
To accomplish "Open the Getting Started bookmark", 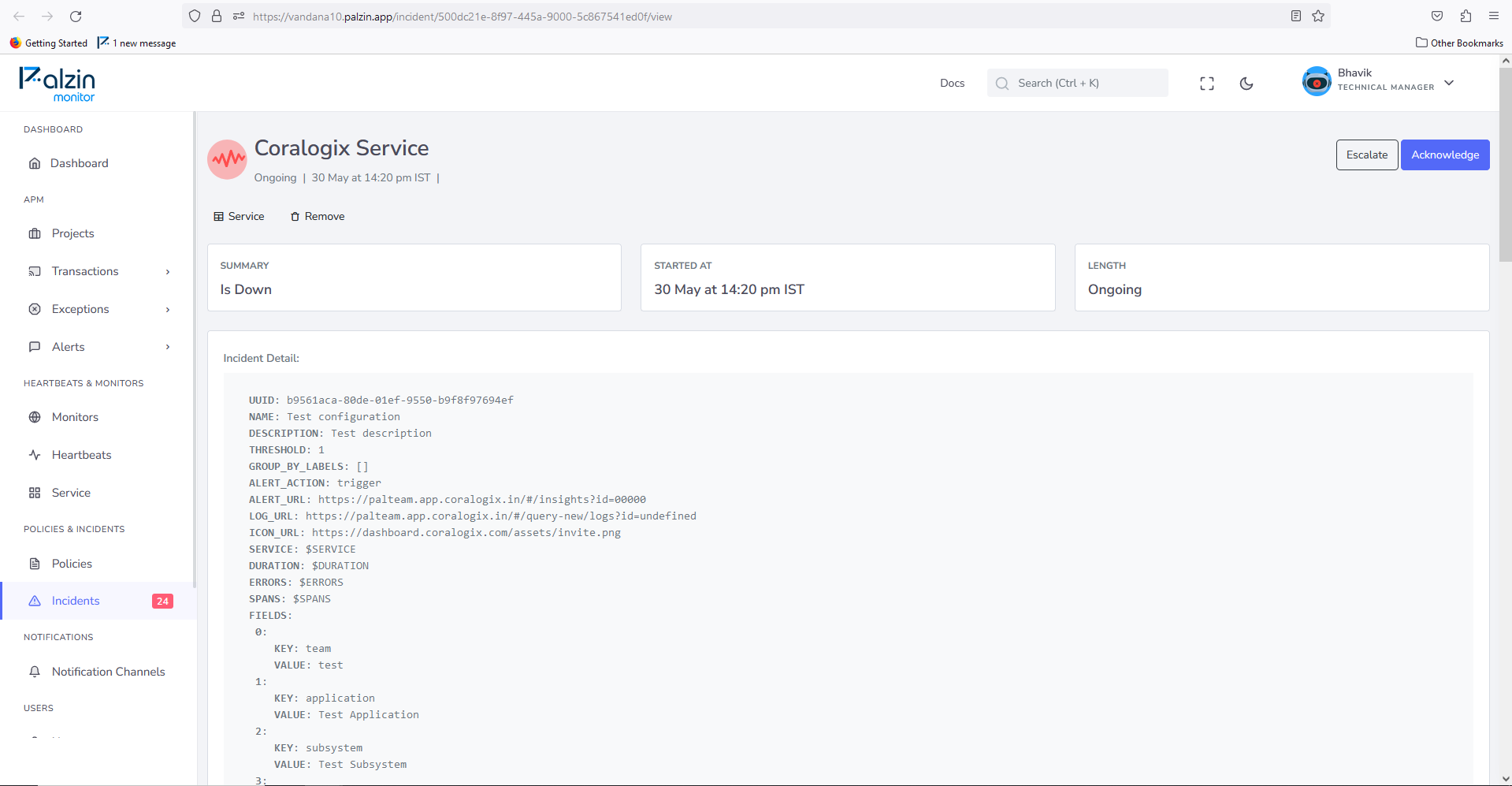I will 49,43.
